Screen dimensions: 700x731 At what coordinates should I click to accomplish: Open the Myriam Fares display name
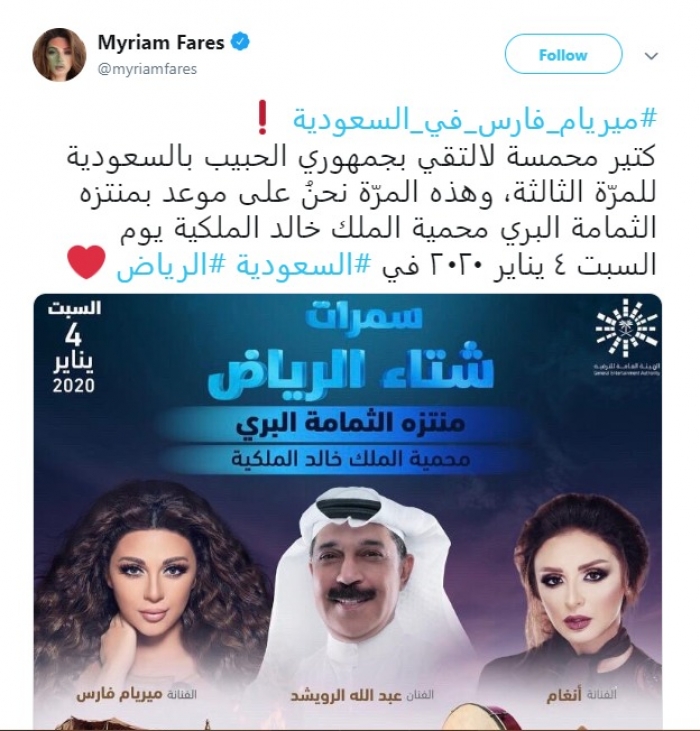click(161, 42)
